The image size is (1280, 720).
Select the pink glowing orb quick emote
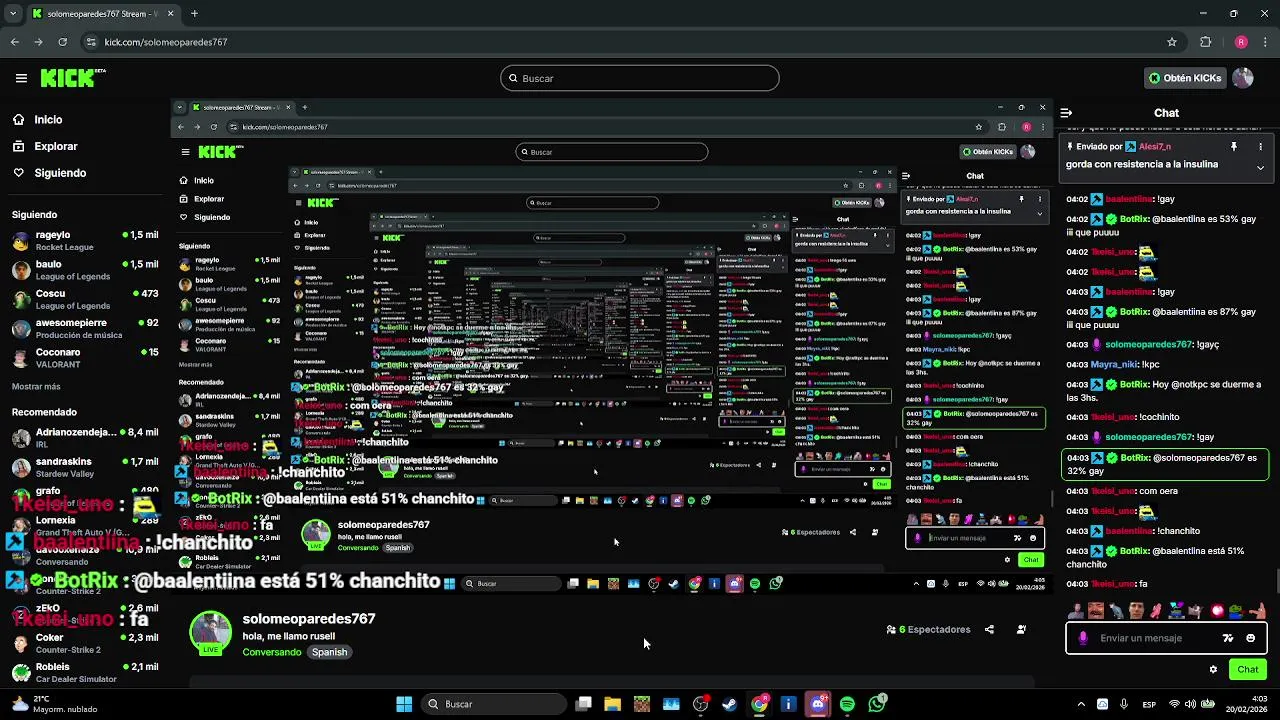pos(1218,610)
